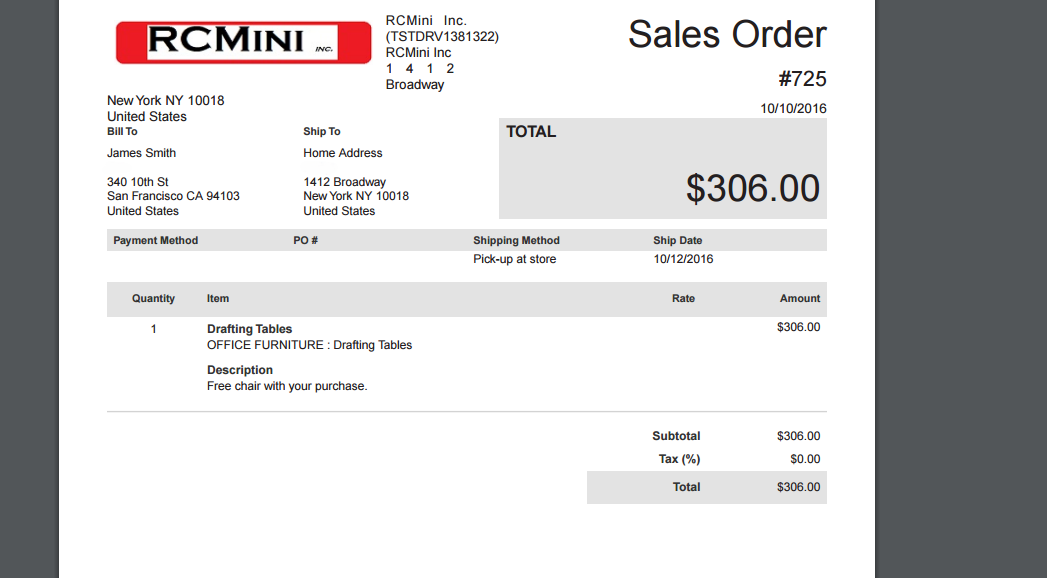Select the Shipping Method header
The height and width of the screenshot is (578, 1047).
516,240
